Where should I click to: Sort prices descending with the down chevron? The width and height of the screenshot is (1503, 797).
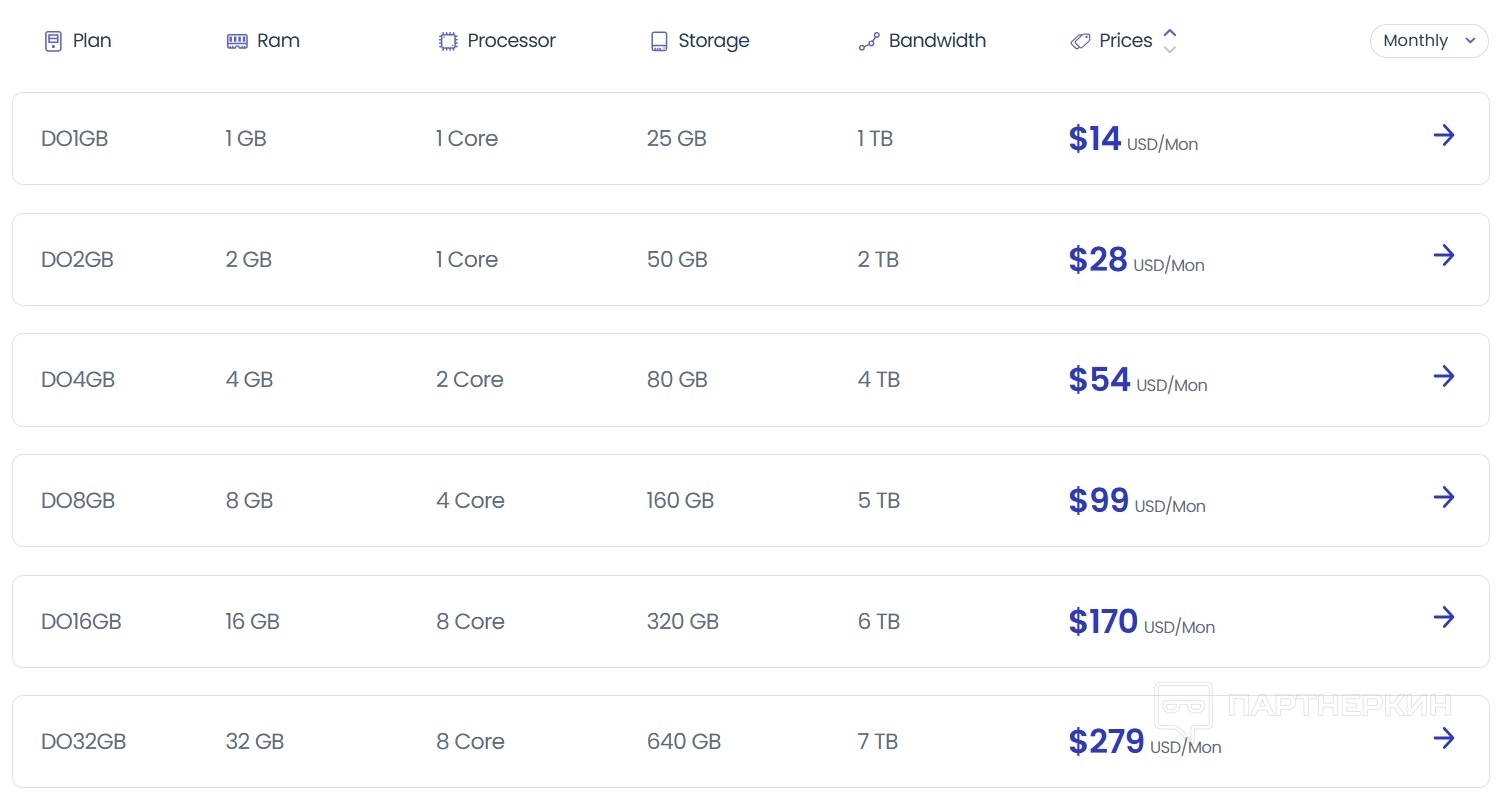[x=1170, y=49]
